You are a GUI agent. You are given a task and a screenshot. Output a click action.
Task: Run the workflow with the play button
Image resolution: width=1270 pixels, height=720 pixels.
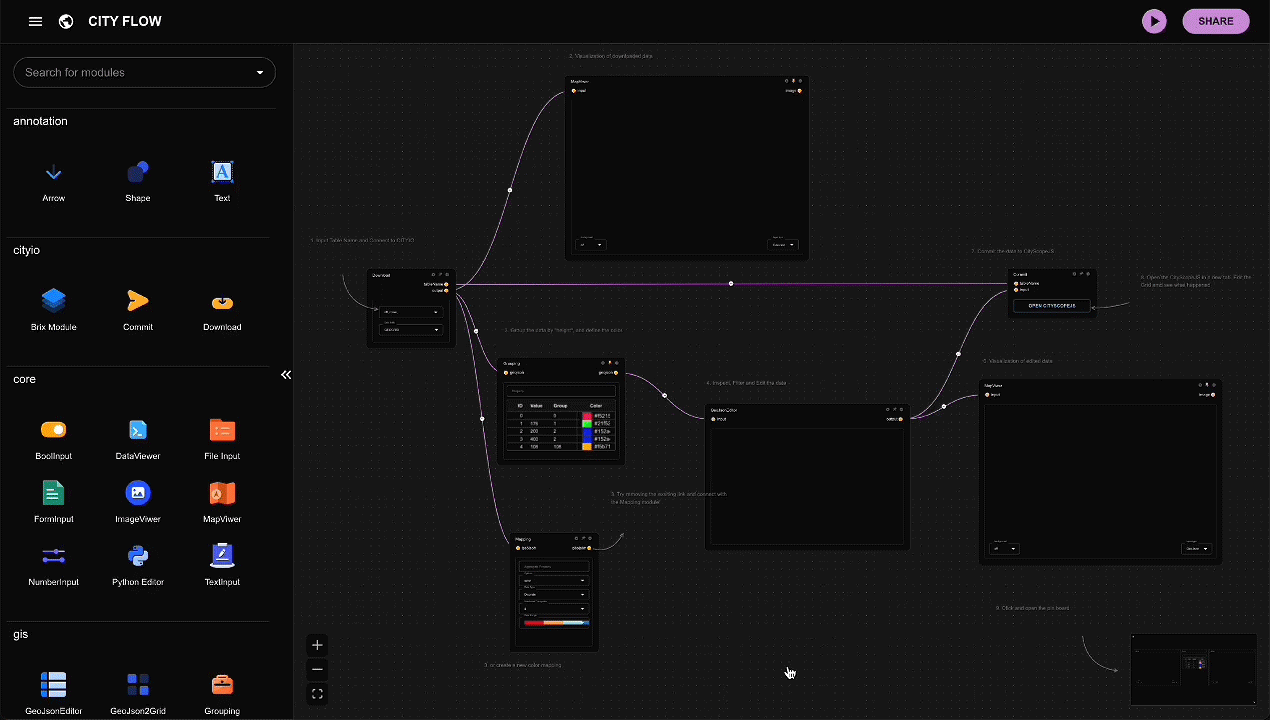tap(1154, 21)
